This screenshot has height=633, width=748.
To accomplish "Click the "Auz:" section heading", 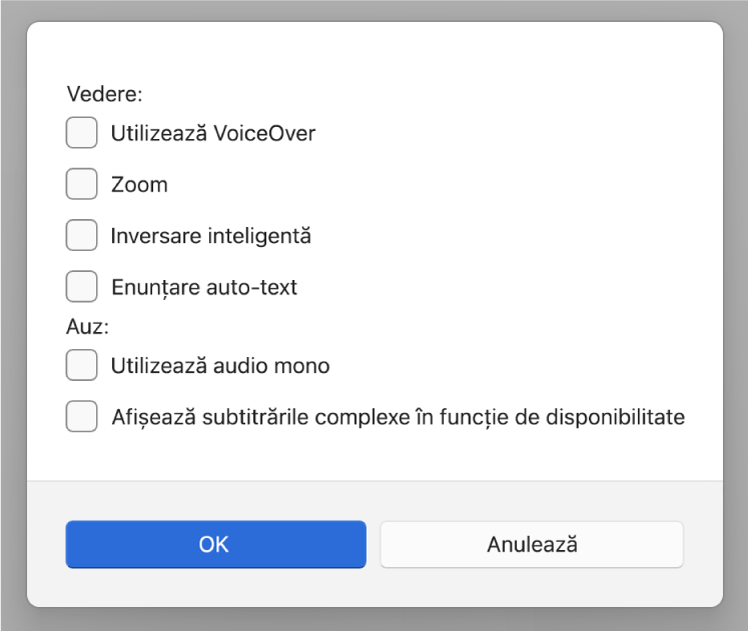I will coord(88,326).
